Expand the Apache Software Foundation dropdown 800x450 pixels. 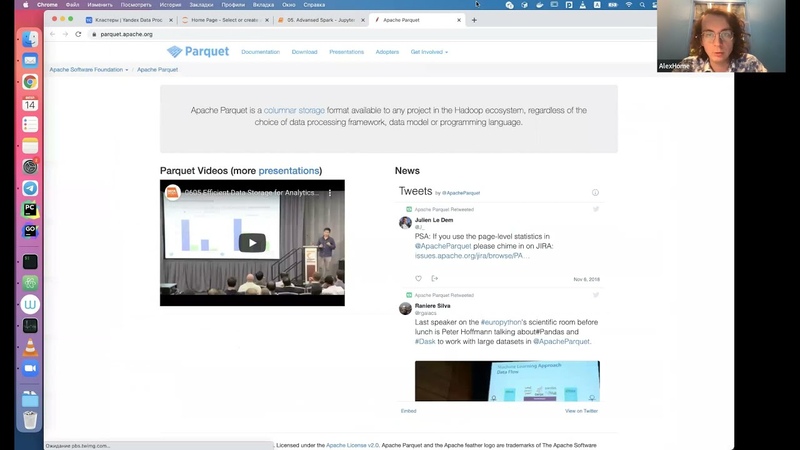(89, 69)
